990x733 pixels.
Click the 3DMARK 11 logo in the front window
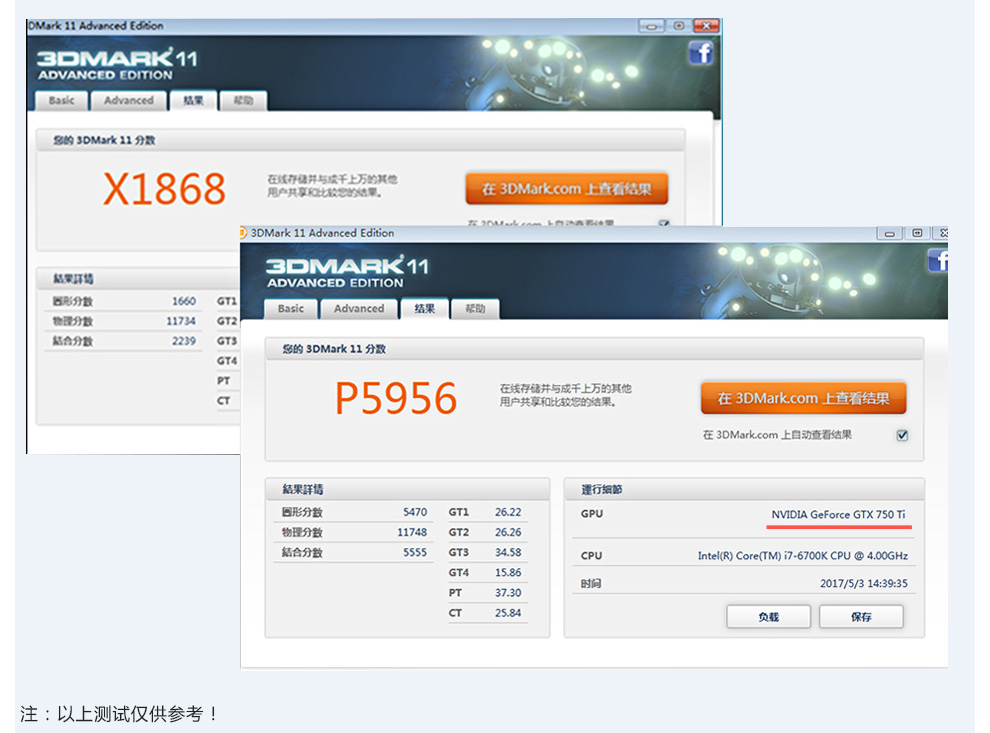347,272
